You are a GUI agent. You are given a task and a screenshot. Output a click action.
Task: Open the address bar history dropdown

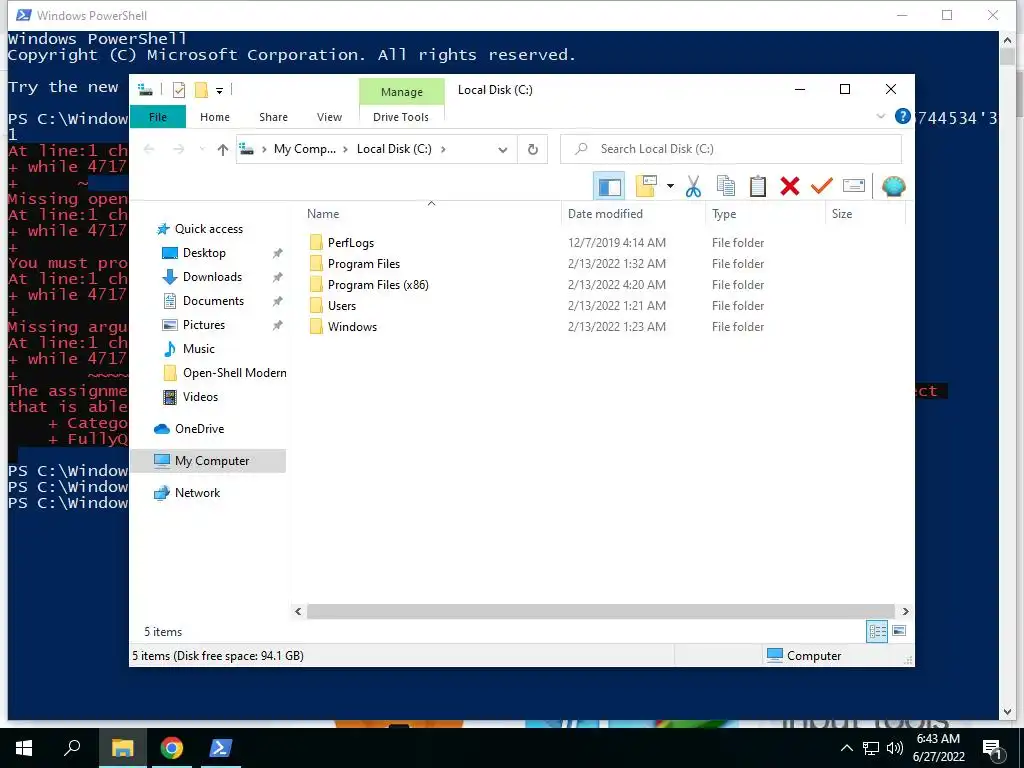(503, 150)
